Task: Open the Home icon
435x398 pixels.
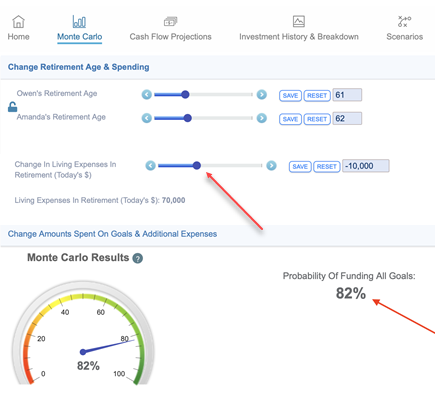Action: click(18, 22)
